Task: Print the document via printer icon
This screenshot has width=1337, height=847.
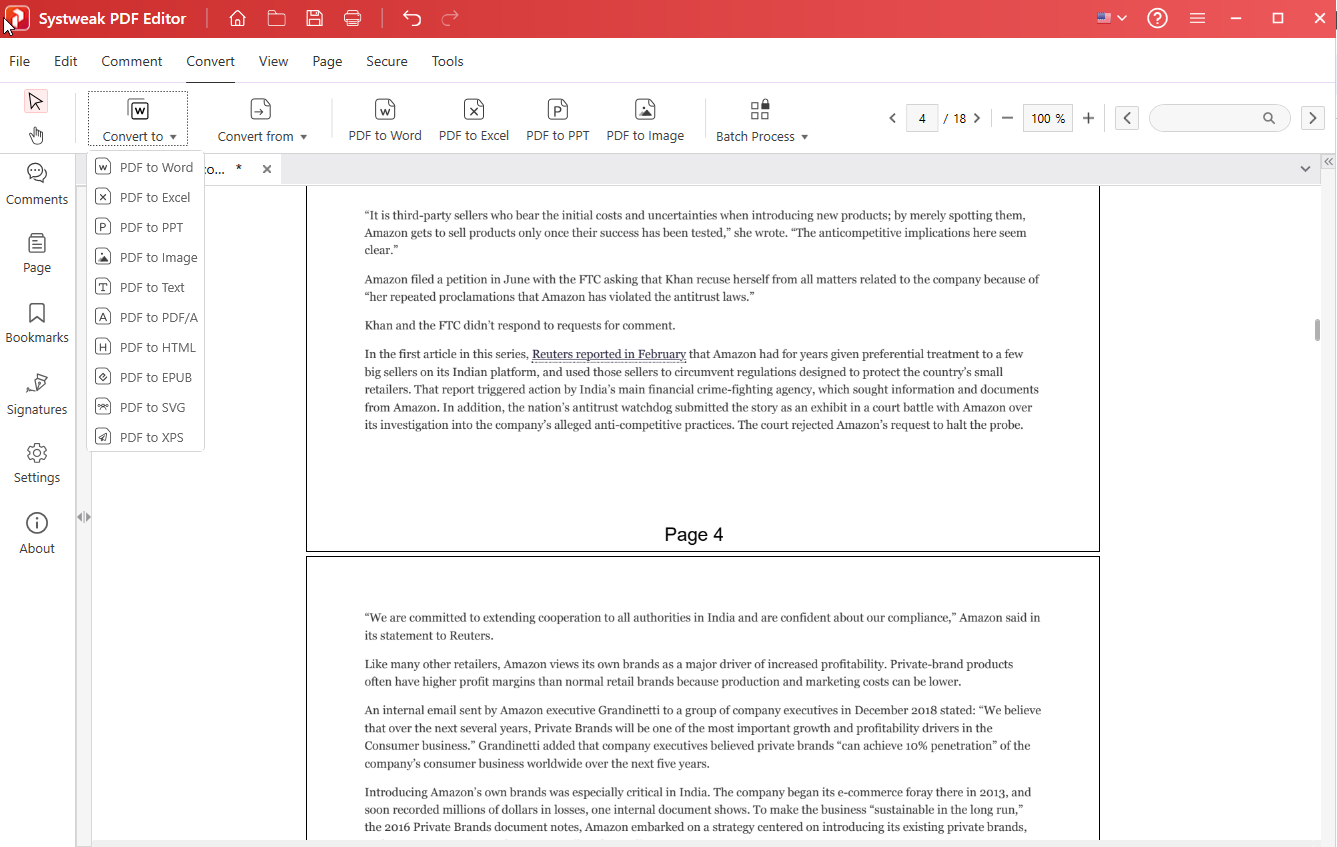Action: point(352,18)
